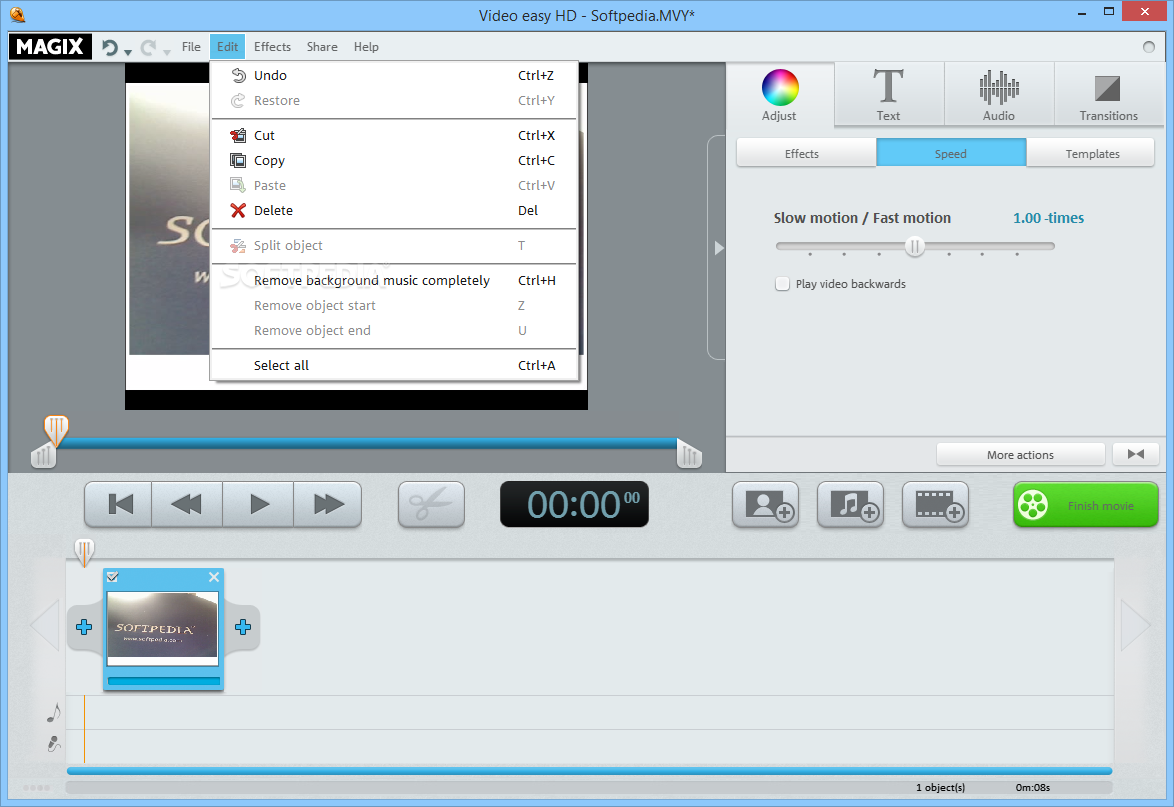Click Split object in Edit menu

point(395,246)
